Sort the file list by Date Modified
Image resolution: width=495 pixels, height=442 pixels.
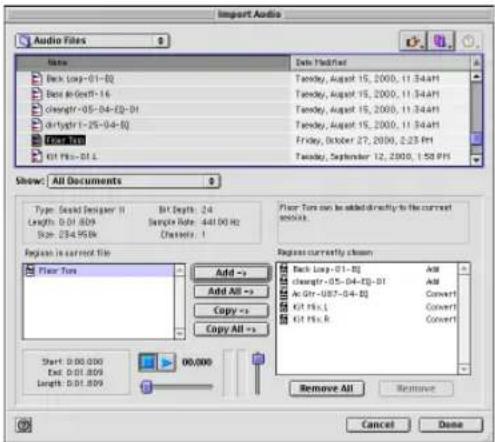pos(380,63)
